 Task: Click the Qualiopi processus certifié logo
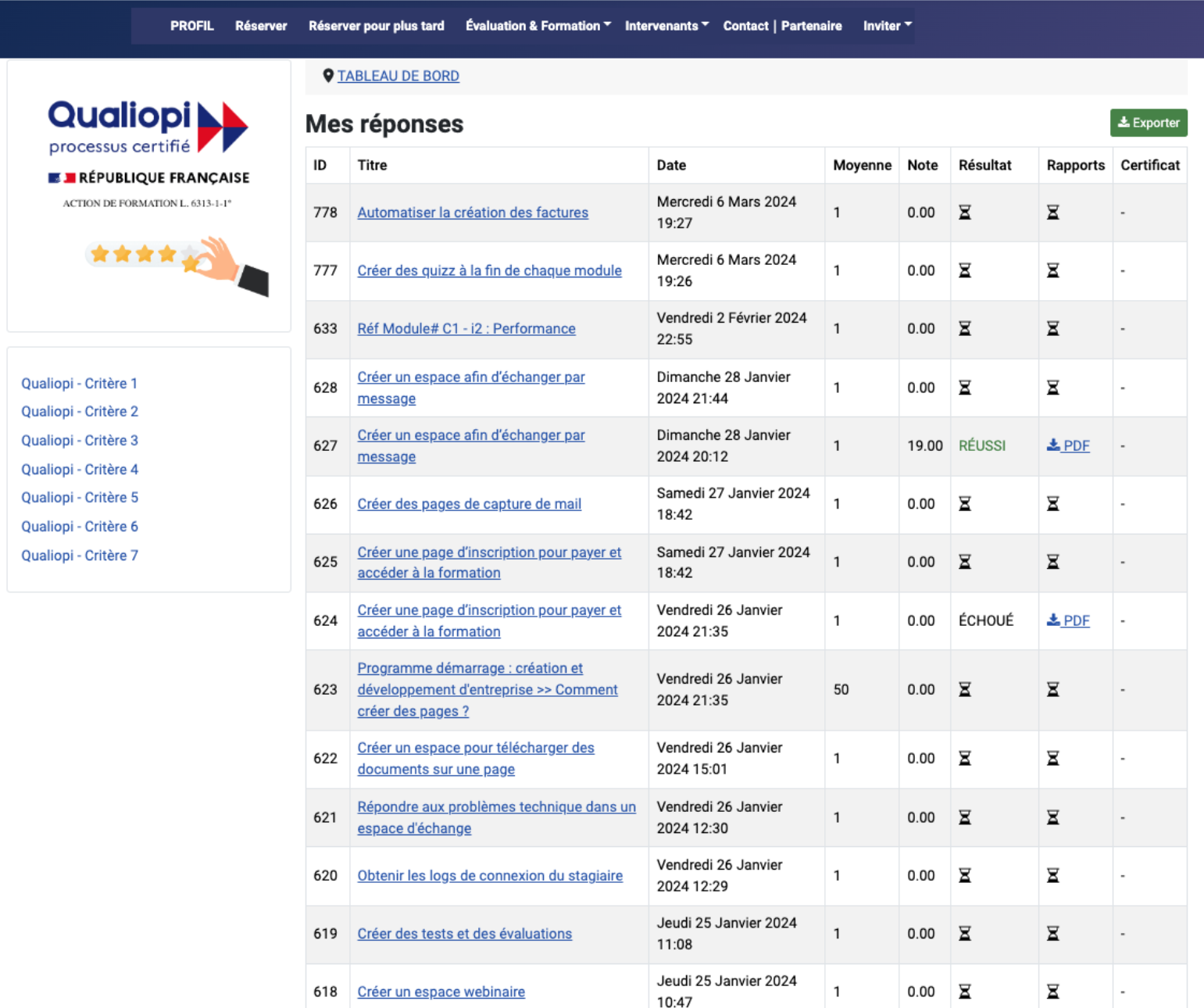[148, 127]
